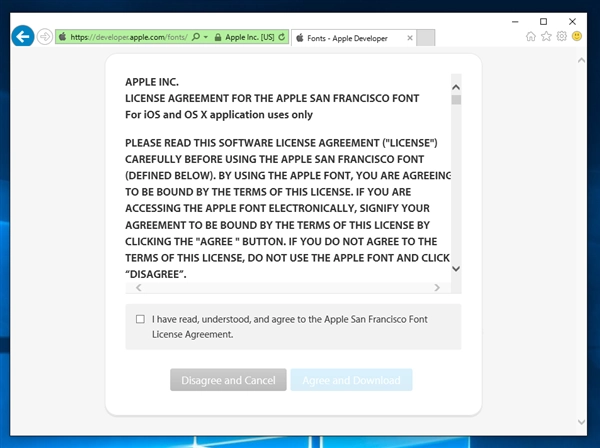Click the browser back arrow button

[x=23, y=36]
